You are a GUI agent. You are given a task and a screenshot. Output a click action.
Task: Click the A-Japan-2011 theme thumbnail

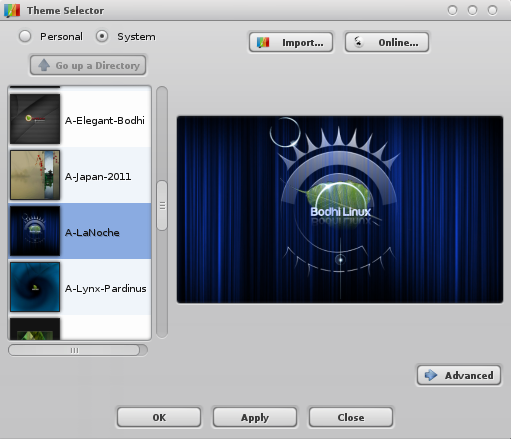click(35, 175)
